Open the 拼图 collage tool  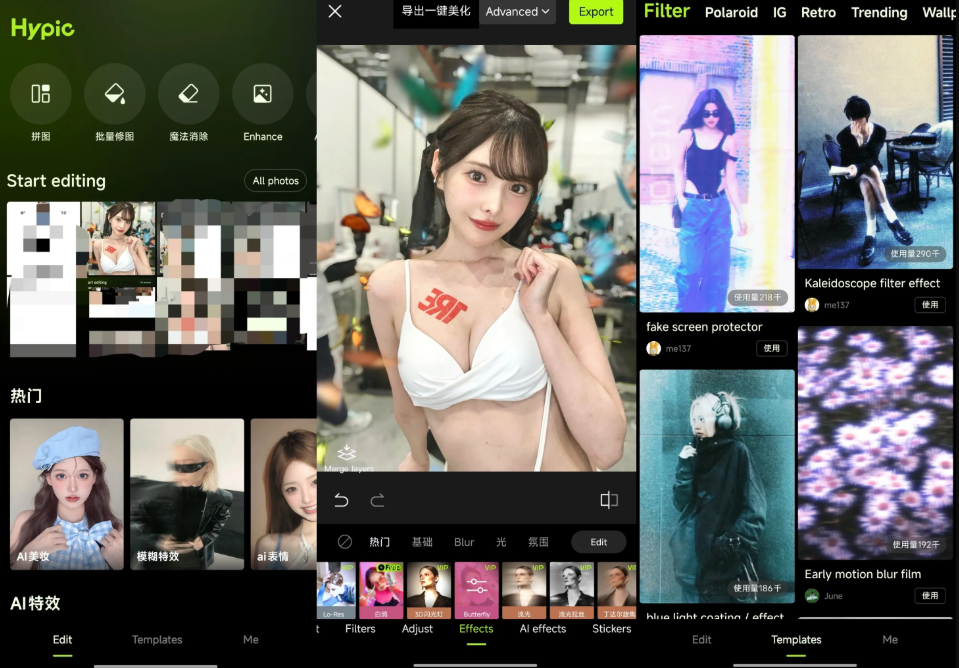click(40, 95)
